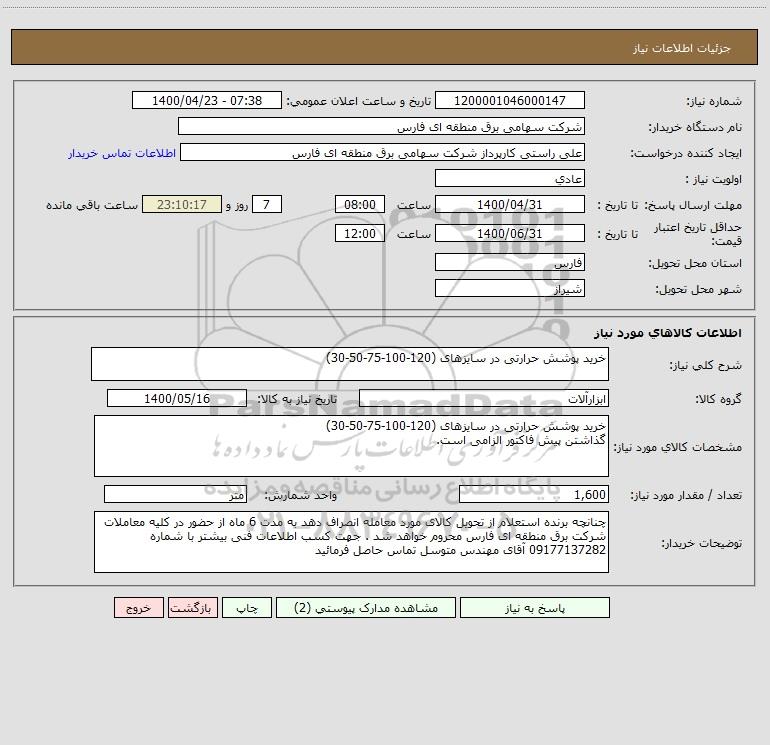Click the تاریخ و ساعت اعلان عمومی label

click(359, 101)
